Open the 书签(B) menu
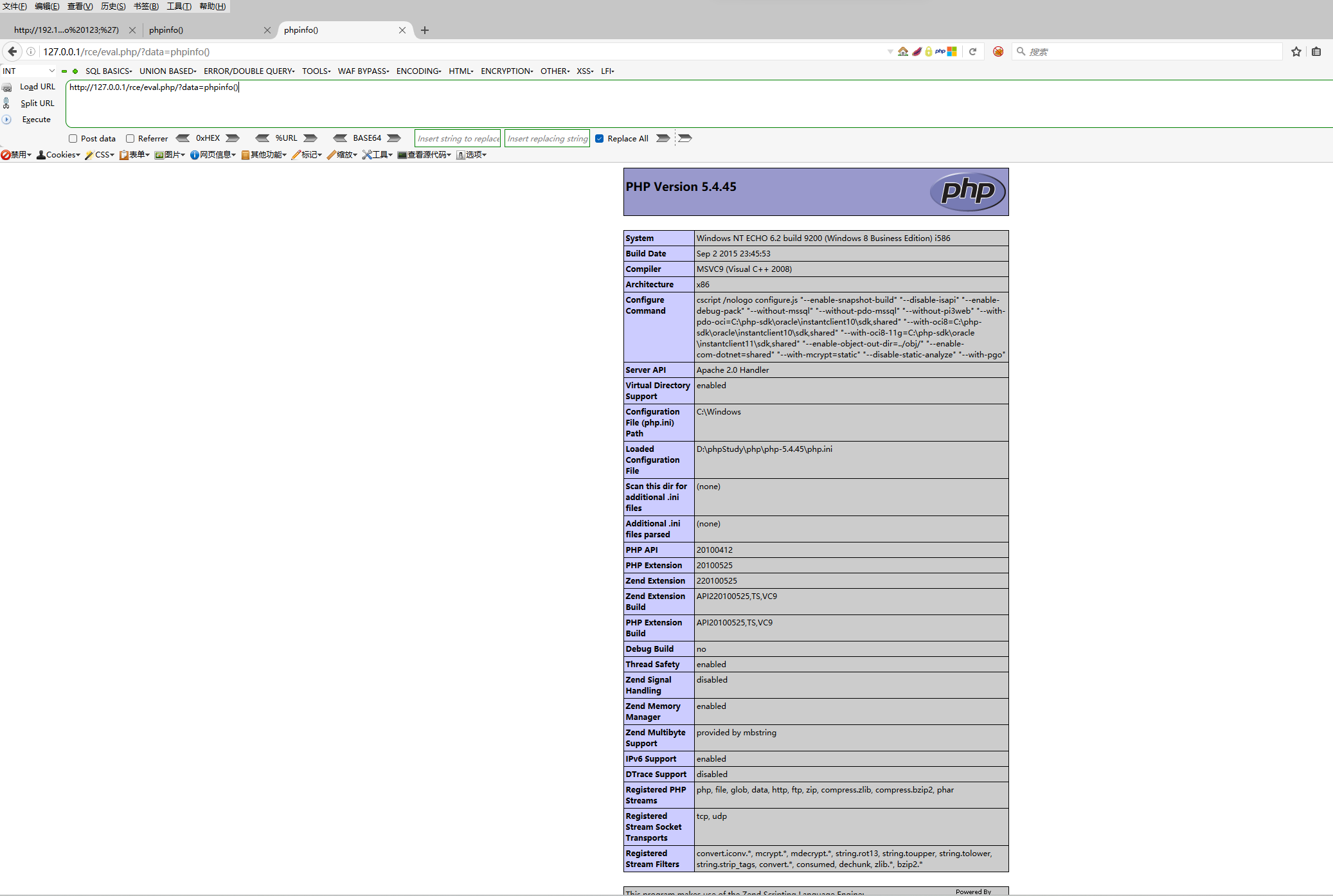 tap(146, 6)
